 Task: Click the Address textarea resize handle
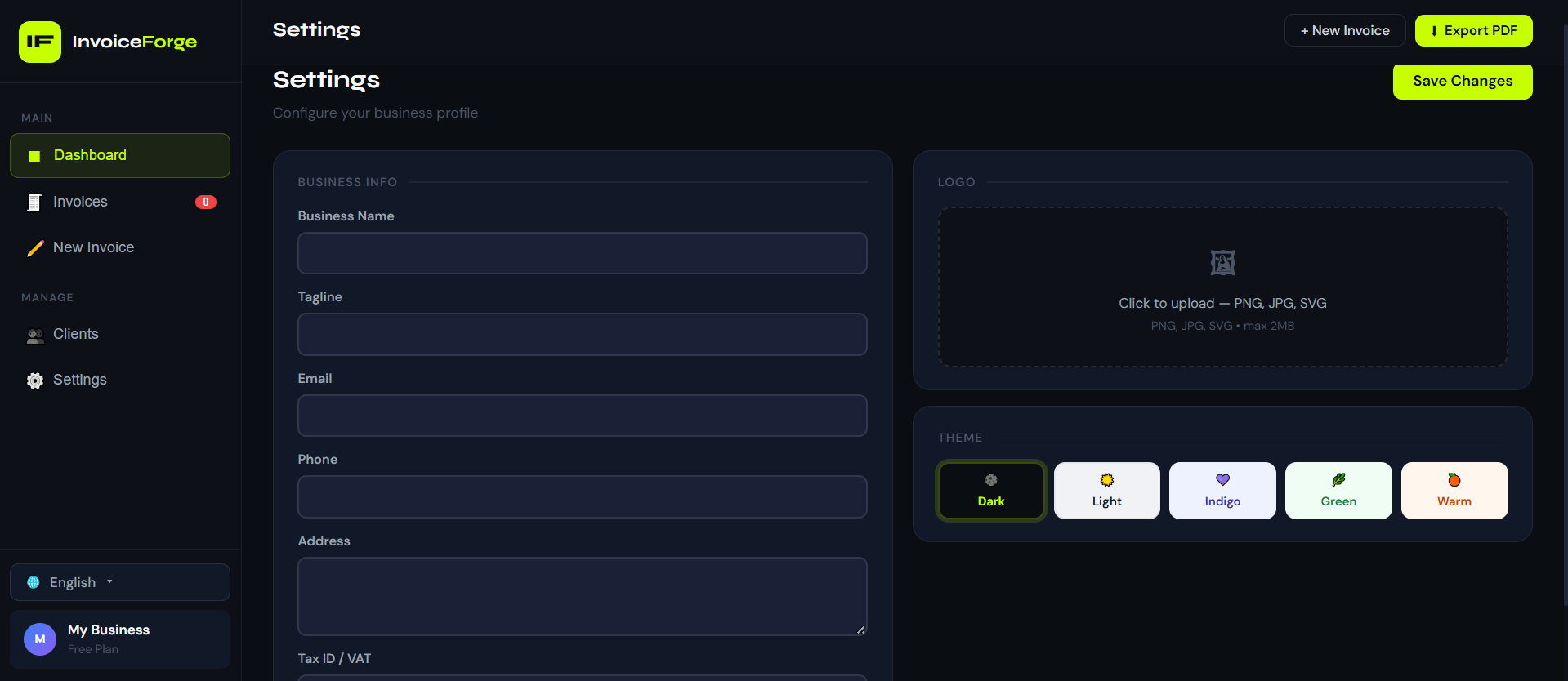pyautogui.click(x=861, y=630)
